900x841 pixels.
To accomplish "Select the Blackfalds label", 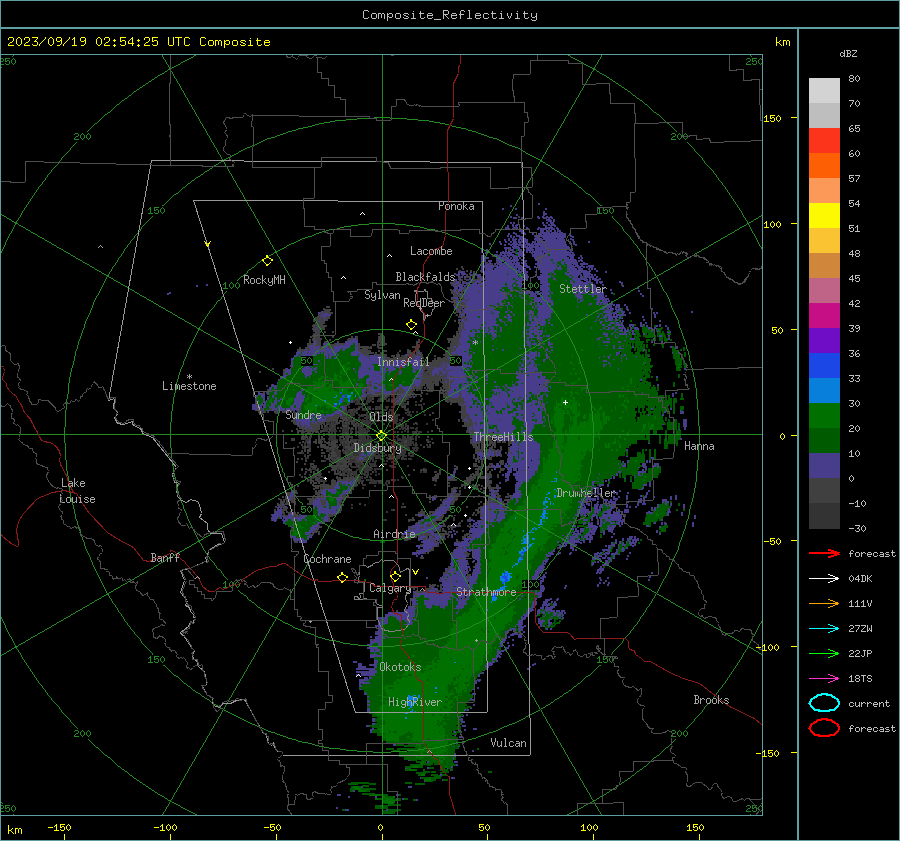I will click(425, 277).
